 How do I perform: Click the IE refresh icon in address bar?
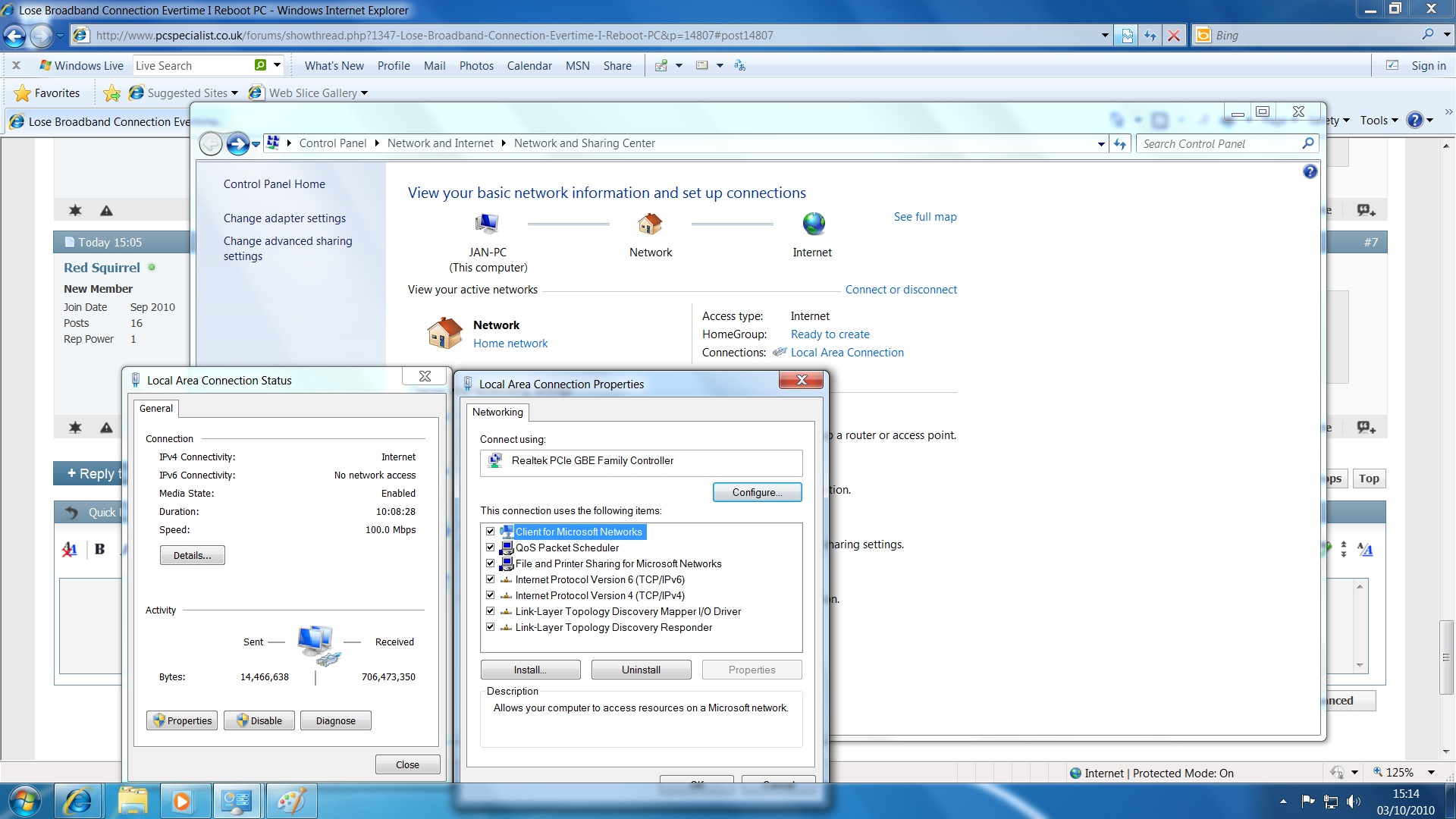tap(1150, 36)
